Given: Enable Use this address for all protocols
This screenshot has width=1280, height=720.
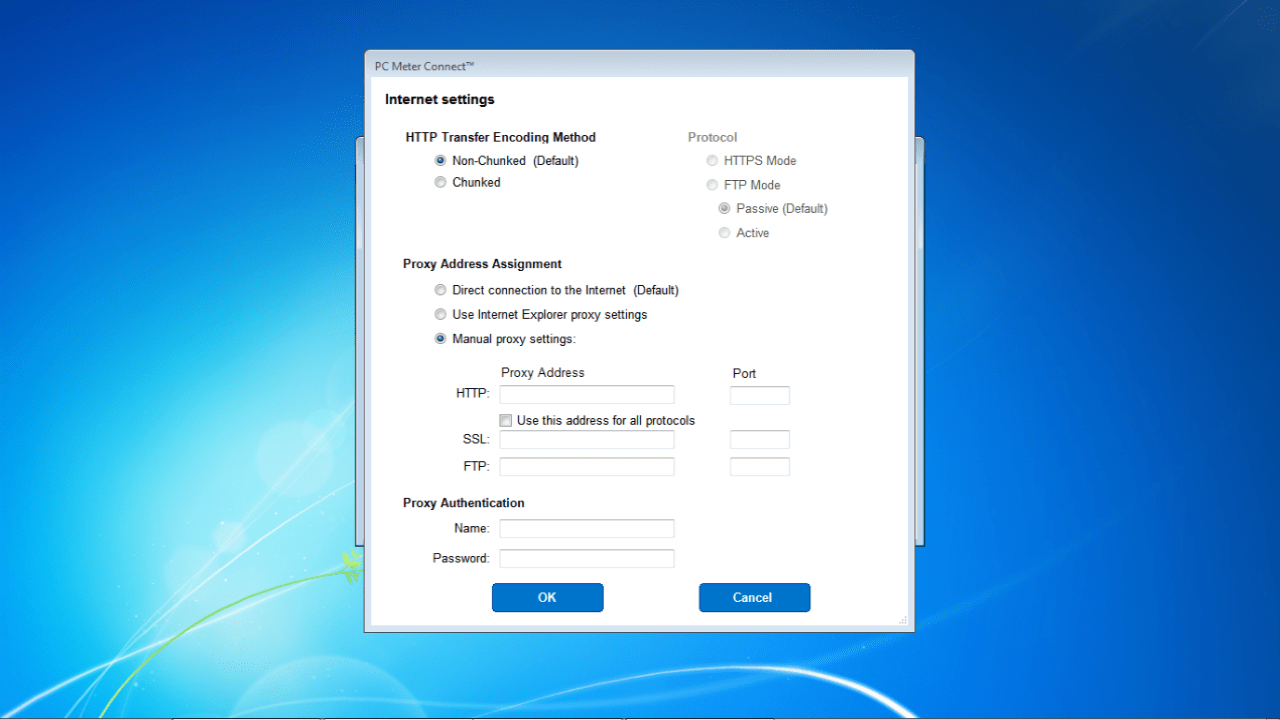Looking at the screenshot, I should click(x=506, y=421).
